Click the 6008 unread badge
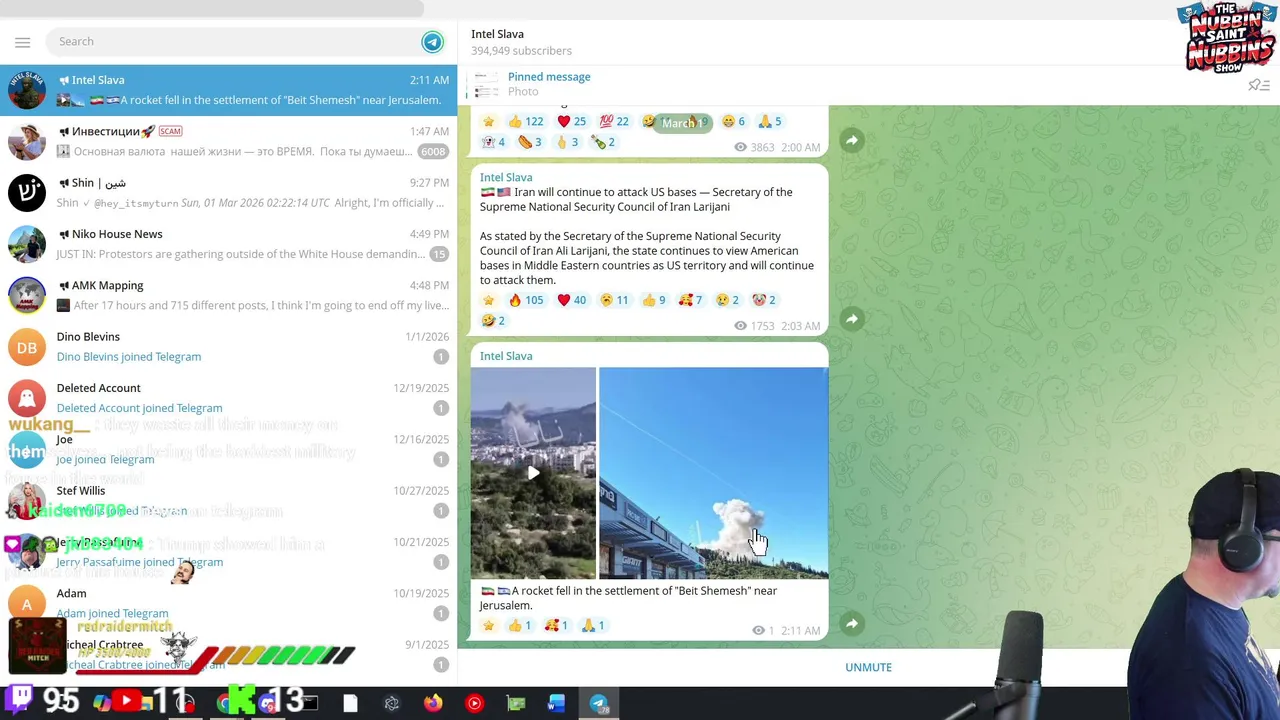 click(x=433, y=152)
